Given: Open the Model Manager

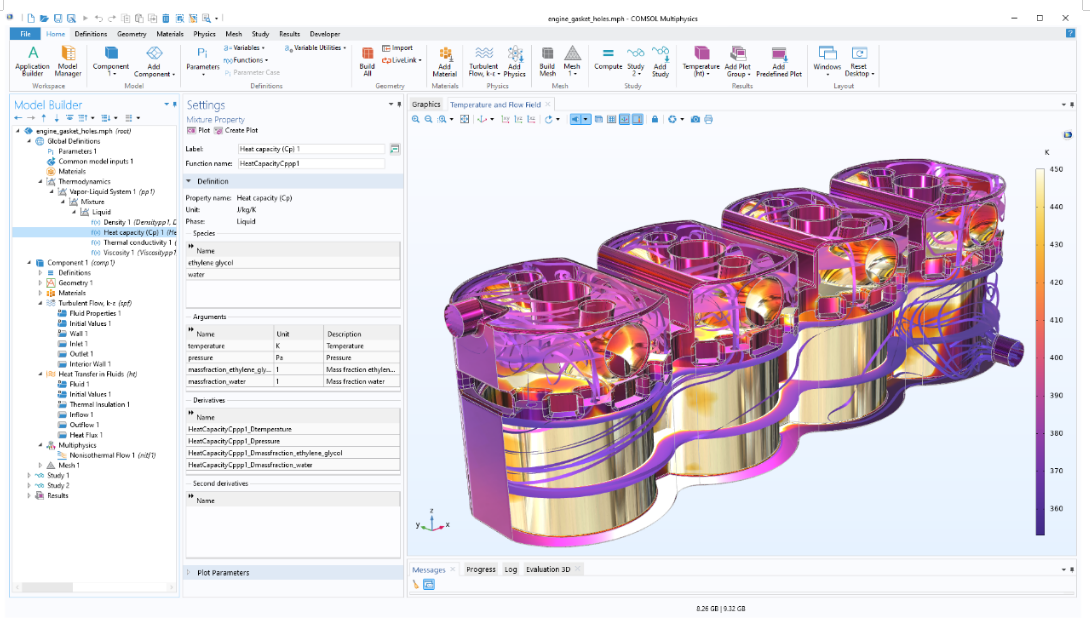Looking at the screenshot, I should point(67,61).
